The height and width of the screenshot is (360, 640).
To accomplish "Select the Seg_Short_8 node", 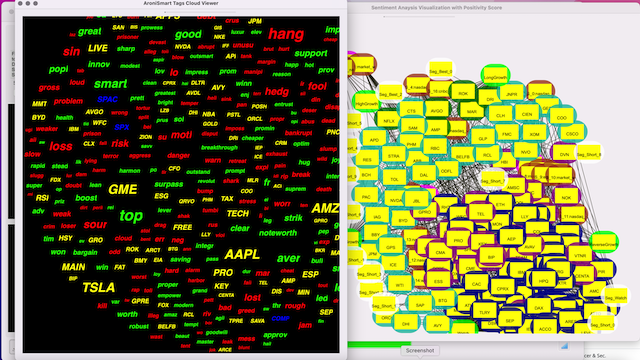I will pyautogui.click(x=589, y=154).
